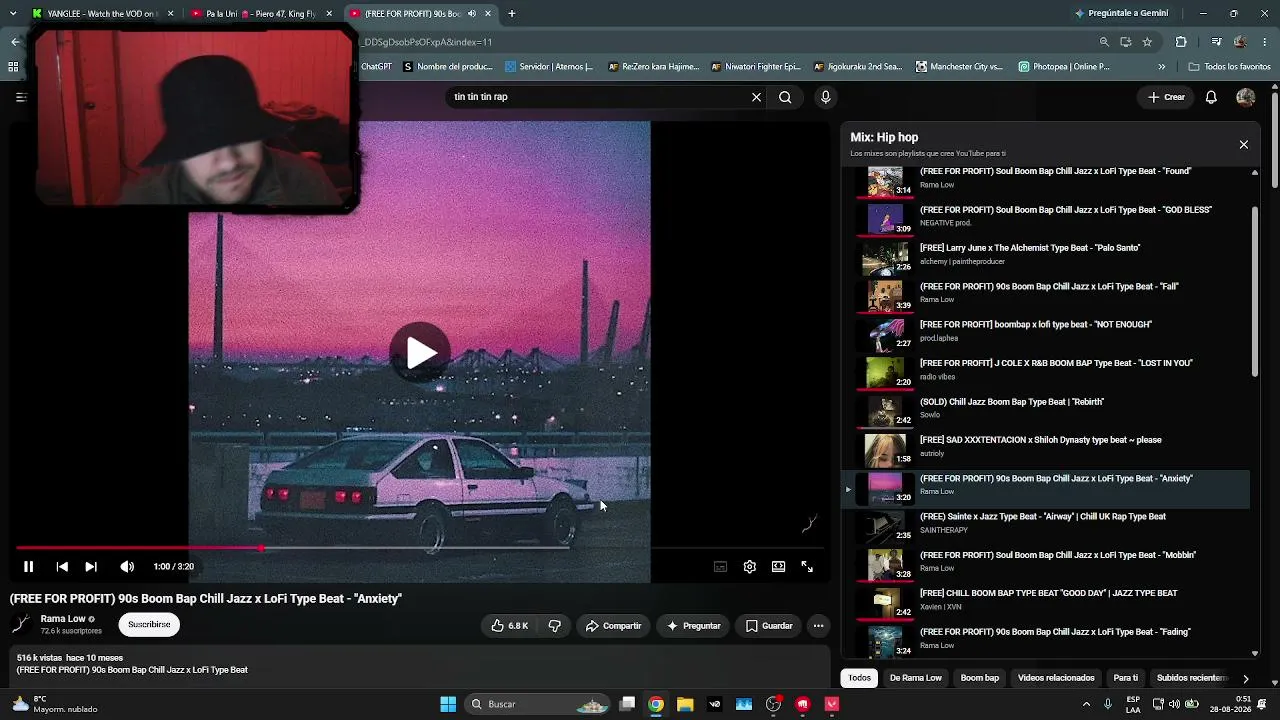Select the Boom bap chip
1280x720 pixels.
click(x=980, y=678)
